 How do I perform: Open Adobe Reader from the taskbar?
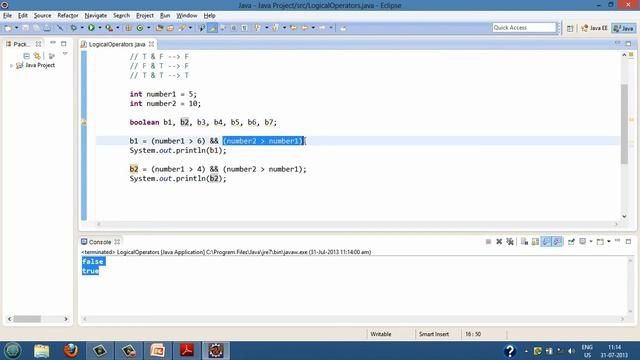tap(187, 351)
